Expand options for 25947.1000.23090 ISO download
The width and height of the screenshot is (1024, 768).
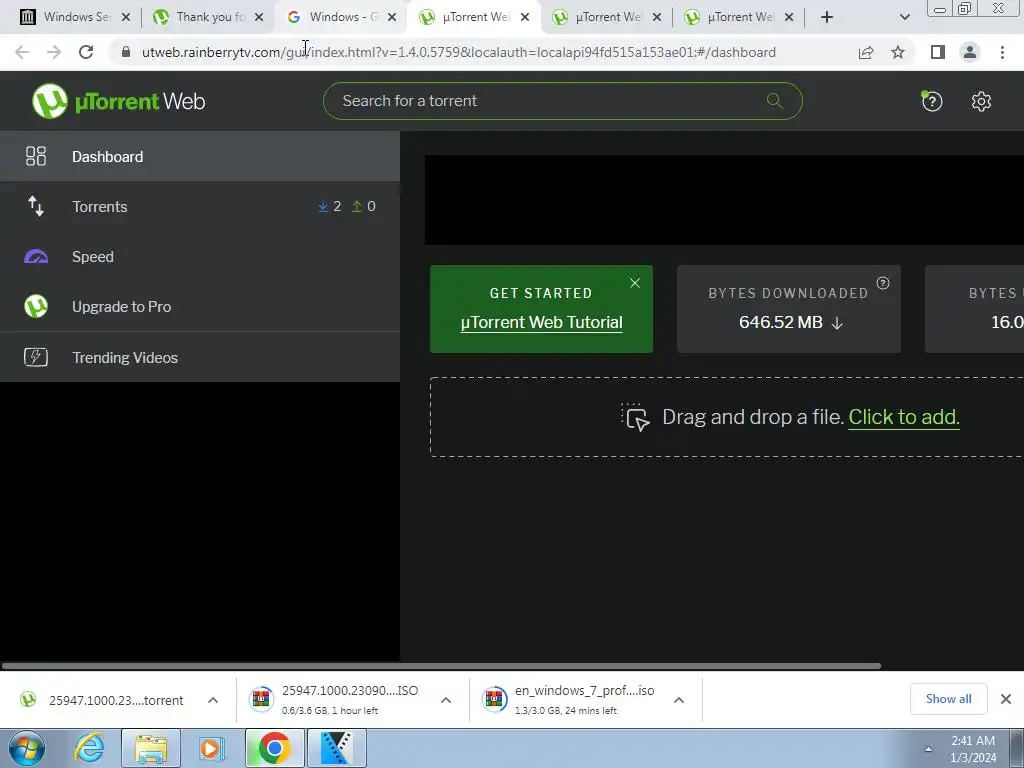446,700
